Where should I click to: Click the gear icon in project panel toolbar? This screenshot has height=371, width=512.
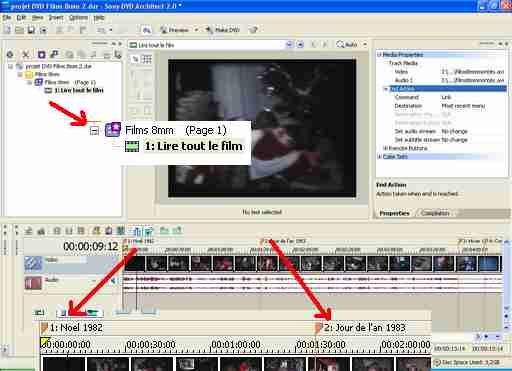coord(10,54)
